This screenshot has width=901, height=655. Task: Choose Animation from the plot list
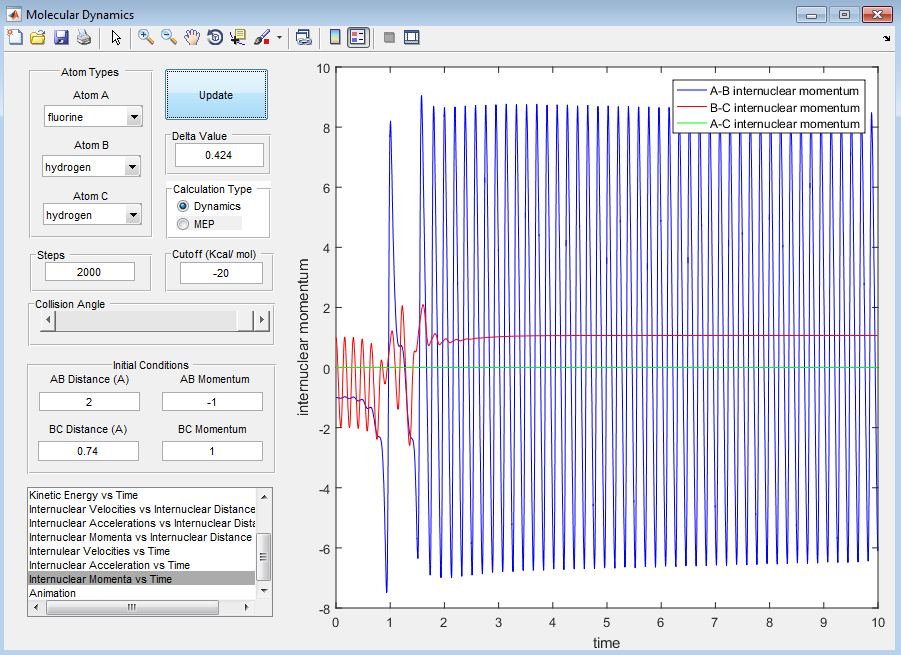[x=53, y=593]
